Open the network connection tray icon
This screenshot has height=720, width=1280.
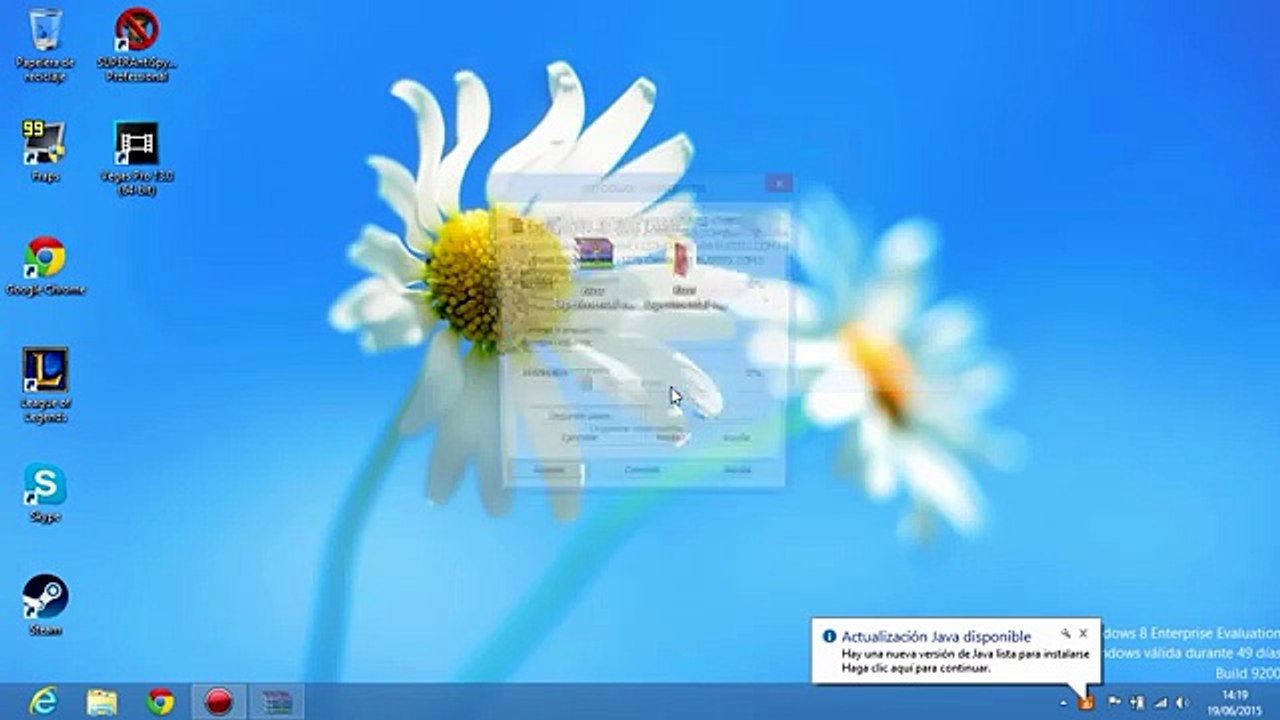tap(1137, 702)
